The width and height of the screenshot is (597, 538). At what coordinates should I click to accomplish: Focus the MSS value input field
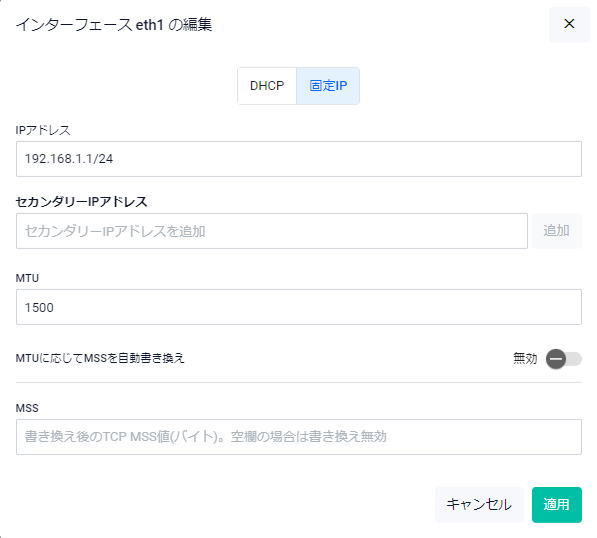pos(298,437)
